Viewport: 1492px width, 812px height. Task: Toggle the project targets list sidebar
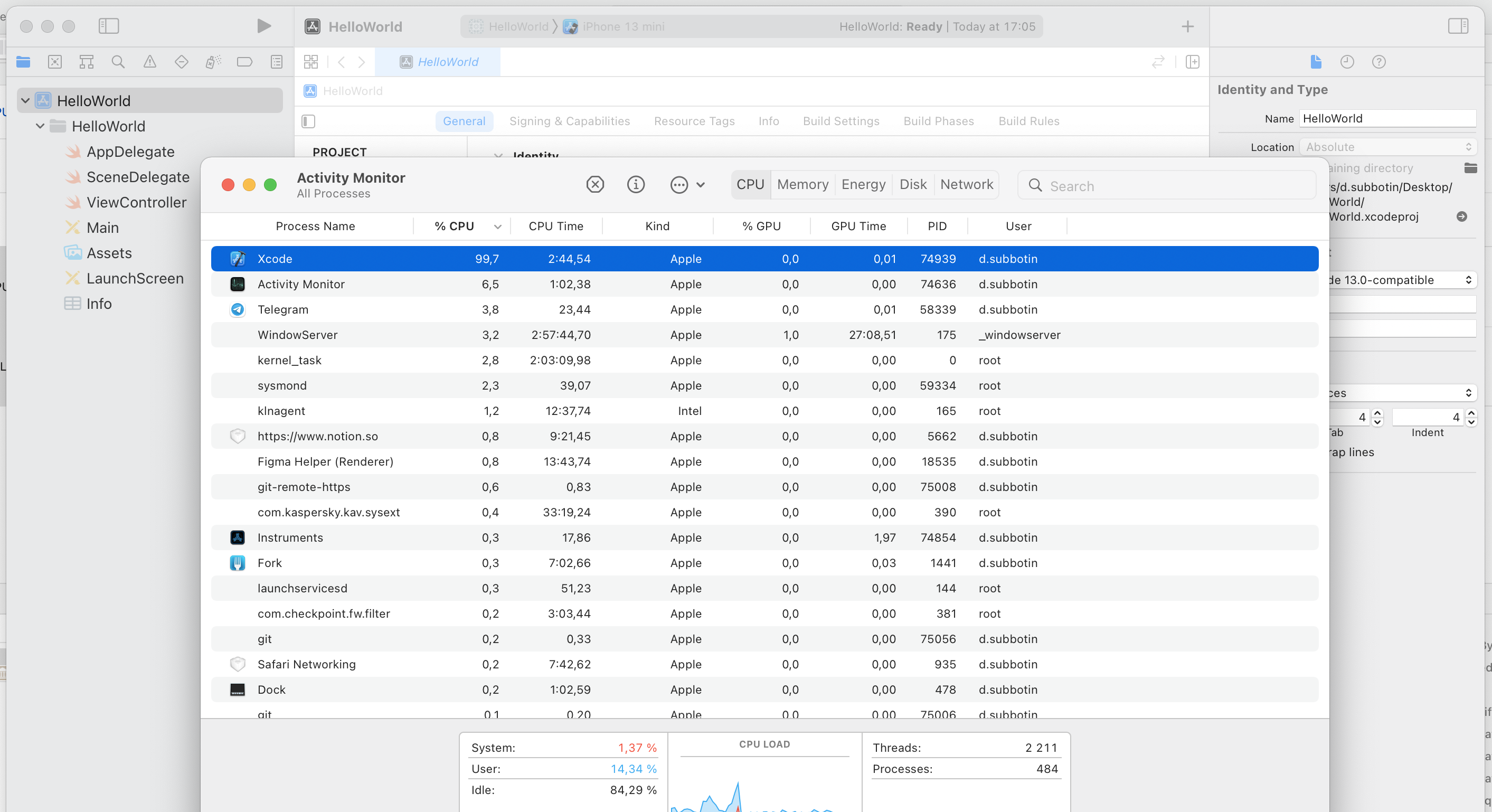tap(308, 121)
